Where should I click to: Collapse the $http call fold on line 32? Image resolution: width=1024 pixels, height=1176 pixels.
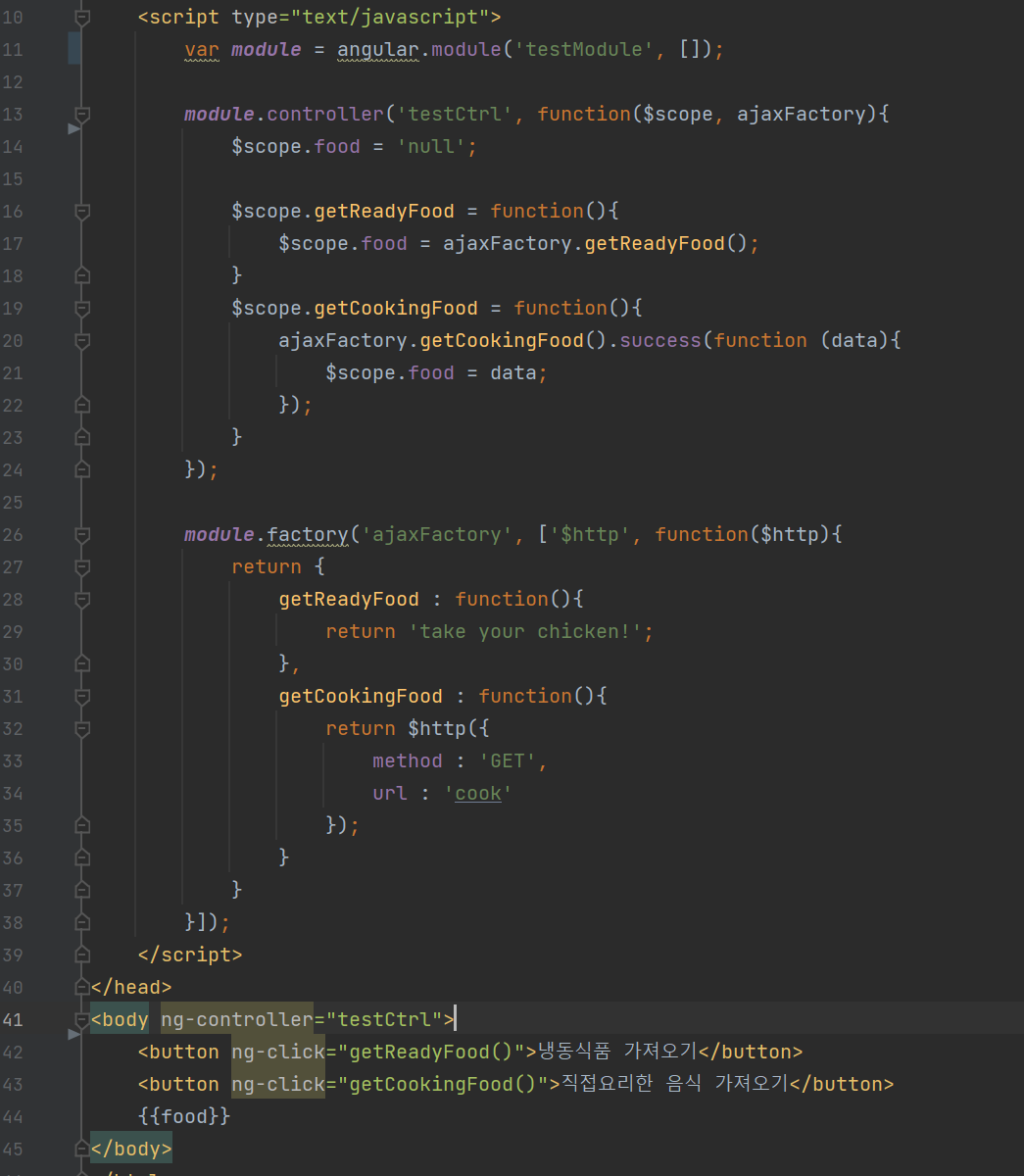pos(82,728)
